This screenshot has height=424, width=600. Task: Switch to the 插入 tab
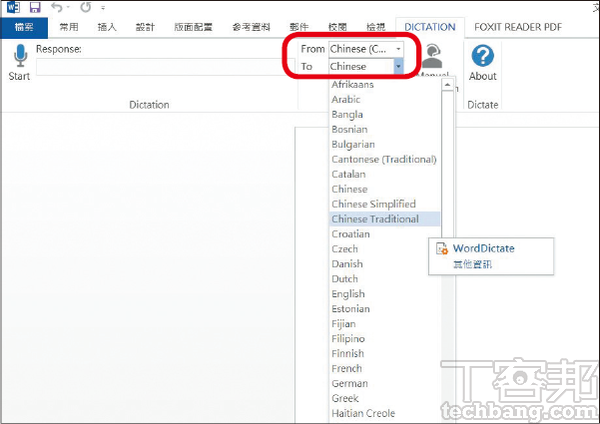(107, 27)
